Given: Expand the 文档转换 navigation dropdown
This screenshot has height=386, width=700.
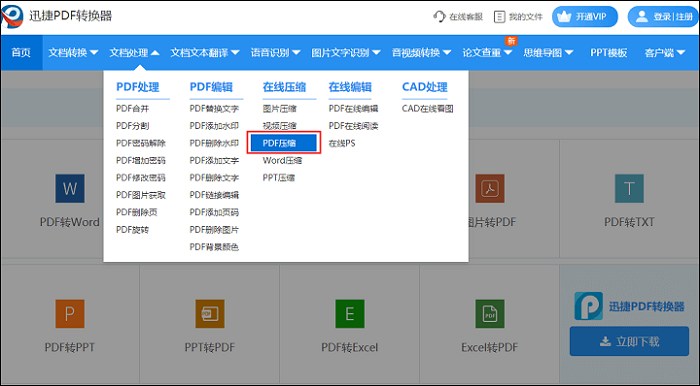Looking at the screenshot, I should pyautogui.click(x=73, y=53).
